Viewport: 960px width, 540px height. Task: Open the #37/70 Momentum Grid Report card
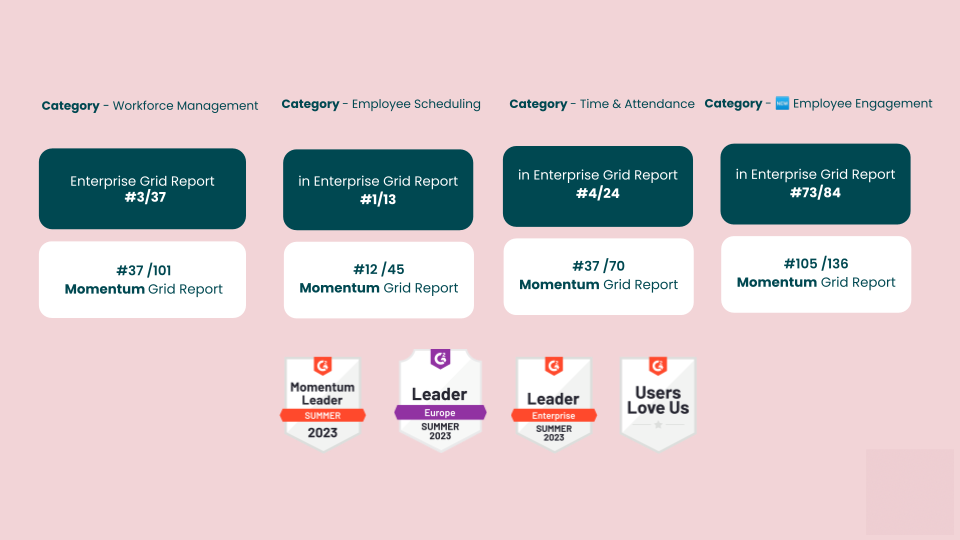598,276
